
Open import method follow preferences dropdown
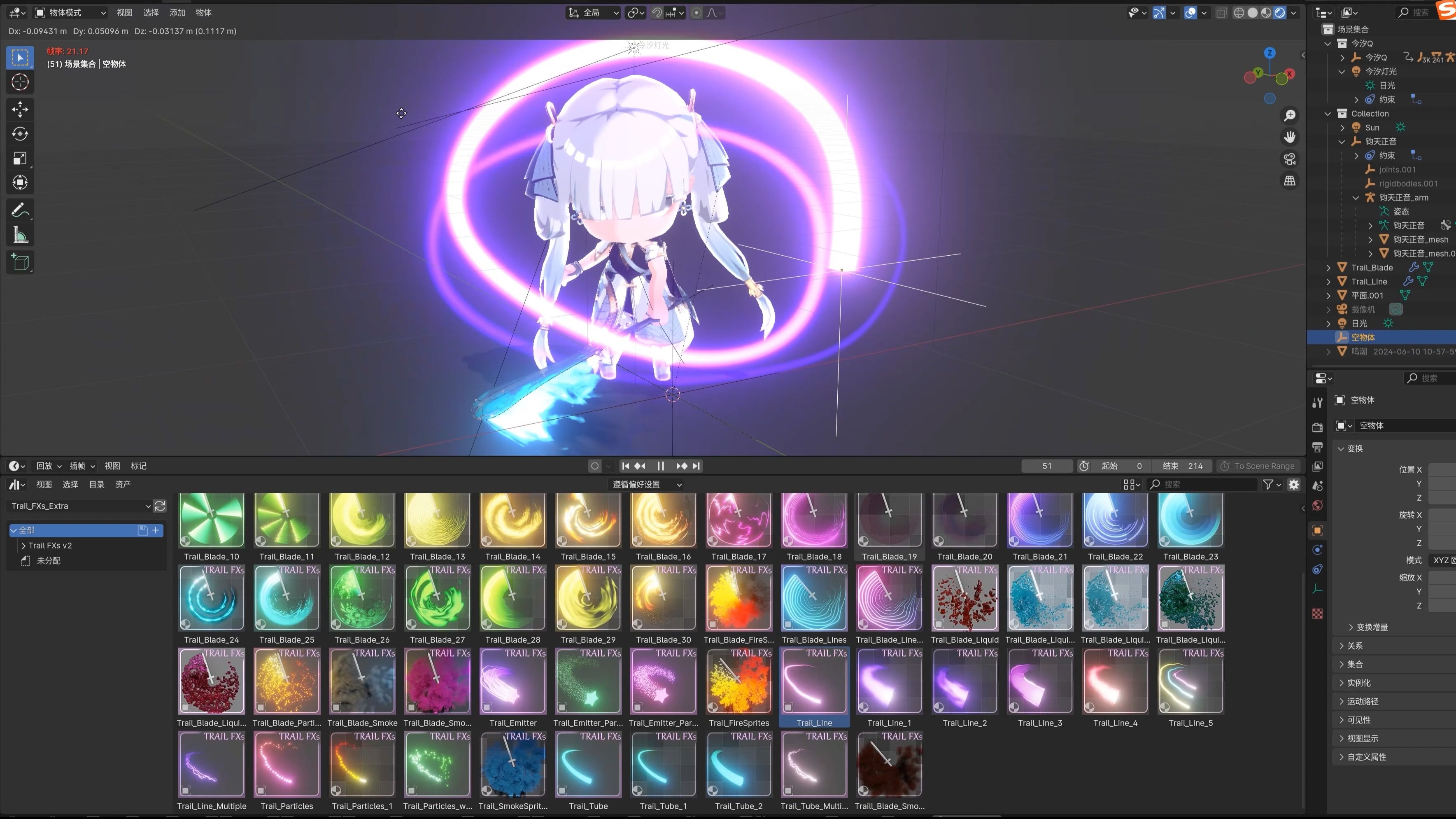click(647, 484)
